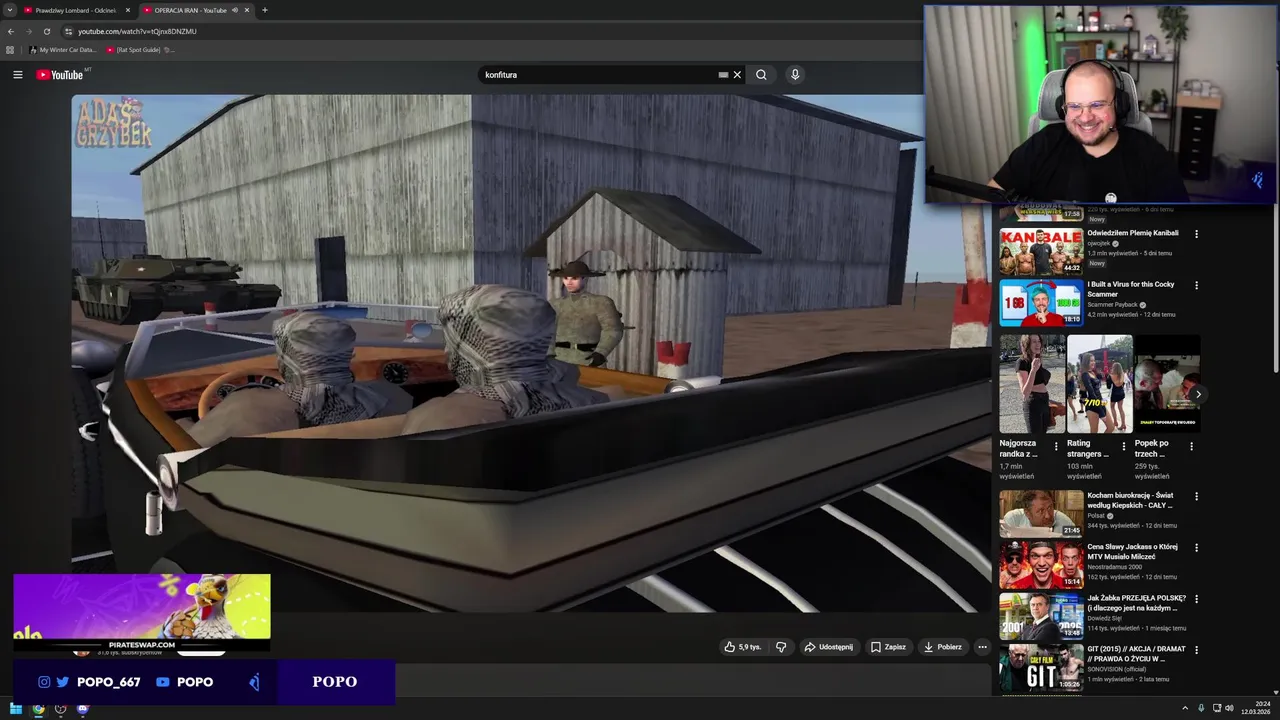Open the "I Built a Virus" thumbnail

coord(1041,302)
